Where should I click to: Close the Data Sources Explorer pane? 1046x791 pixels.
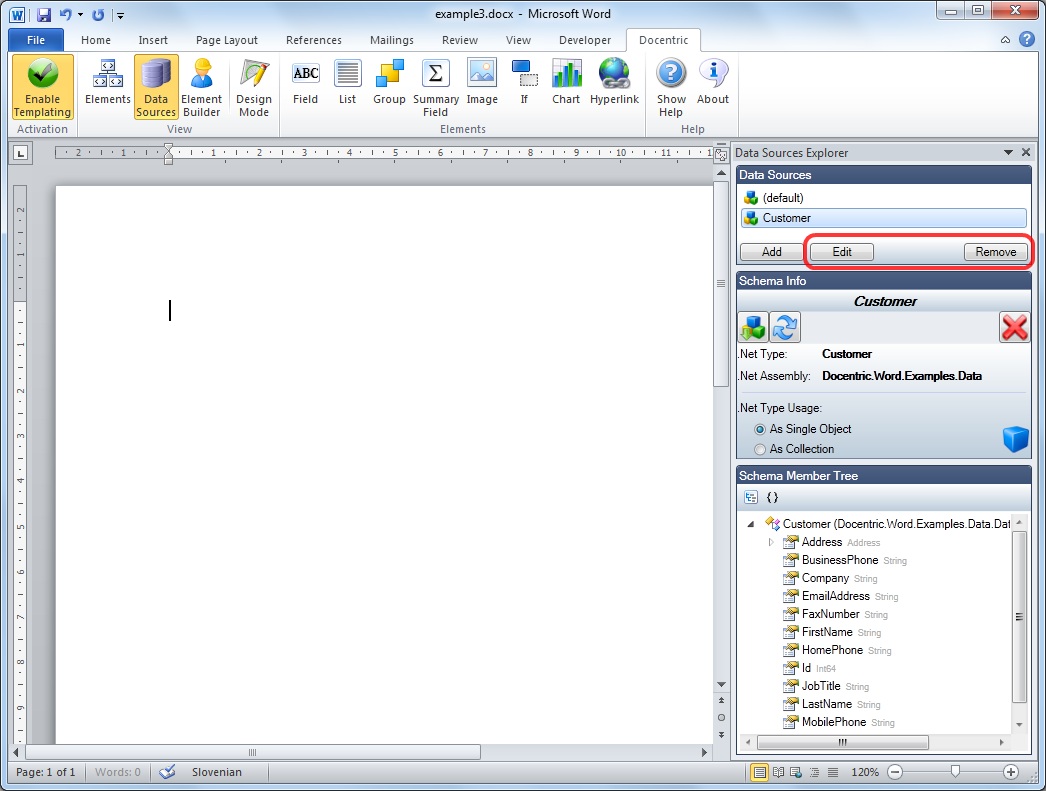[1026, 153]
